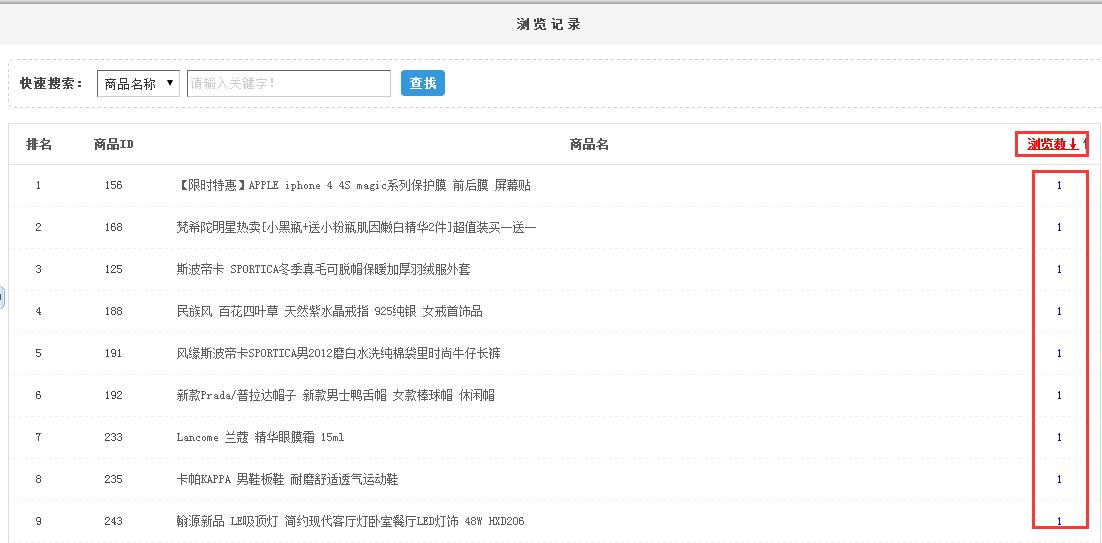Select the 新款Prada/普拉达帽子 product name
Screen dimensions: 1102x543
click(x=336, y=395)
